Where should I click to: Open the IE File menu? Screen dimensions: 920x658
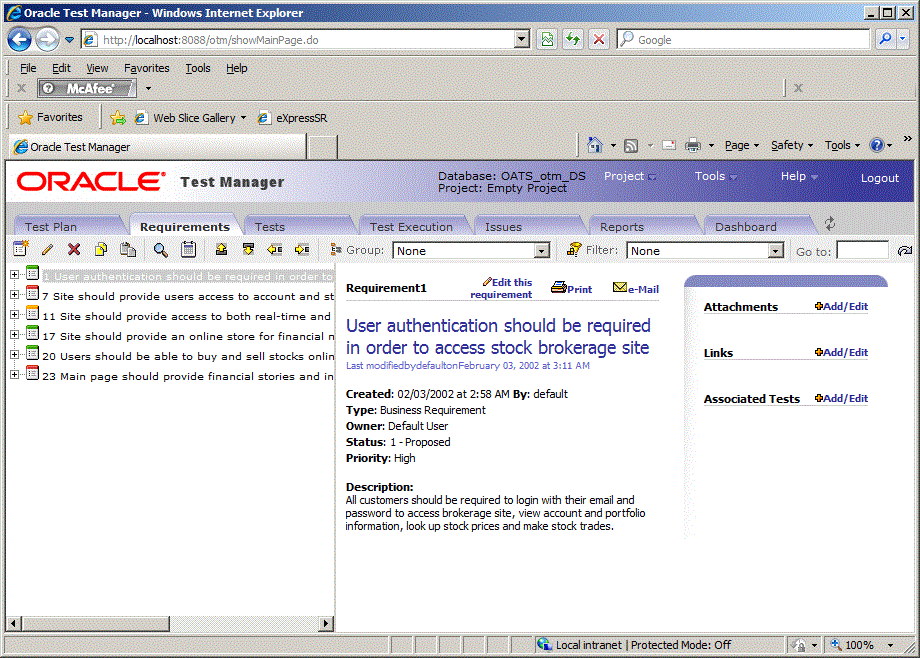28,68
